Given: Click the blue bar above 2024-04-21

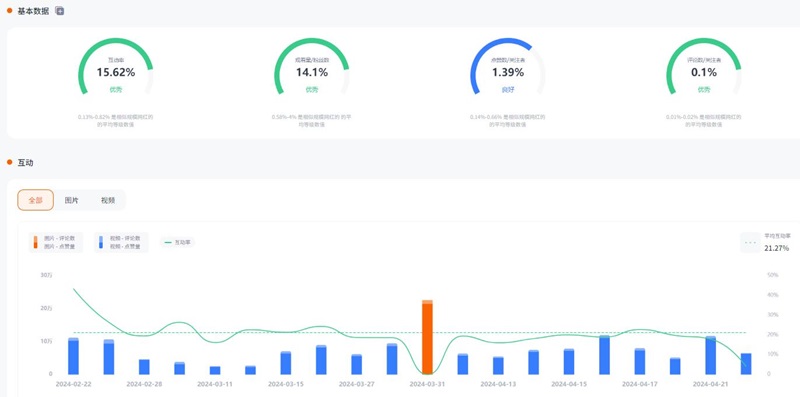Looking at the screenshot, I should pyautogui.click(x=711, y=355).
